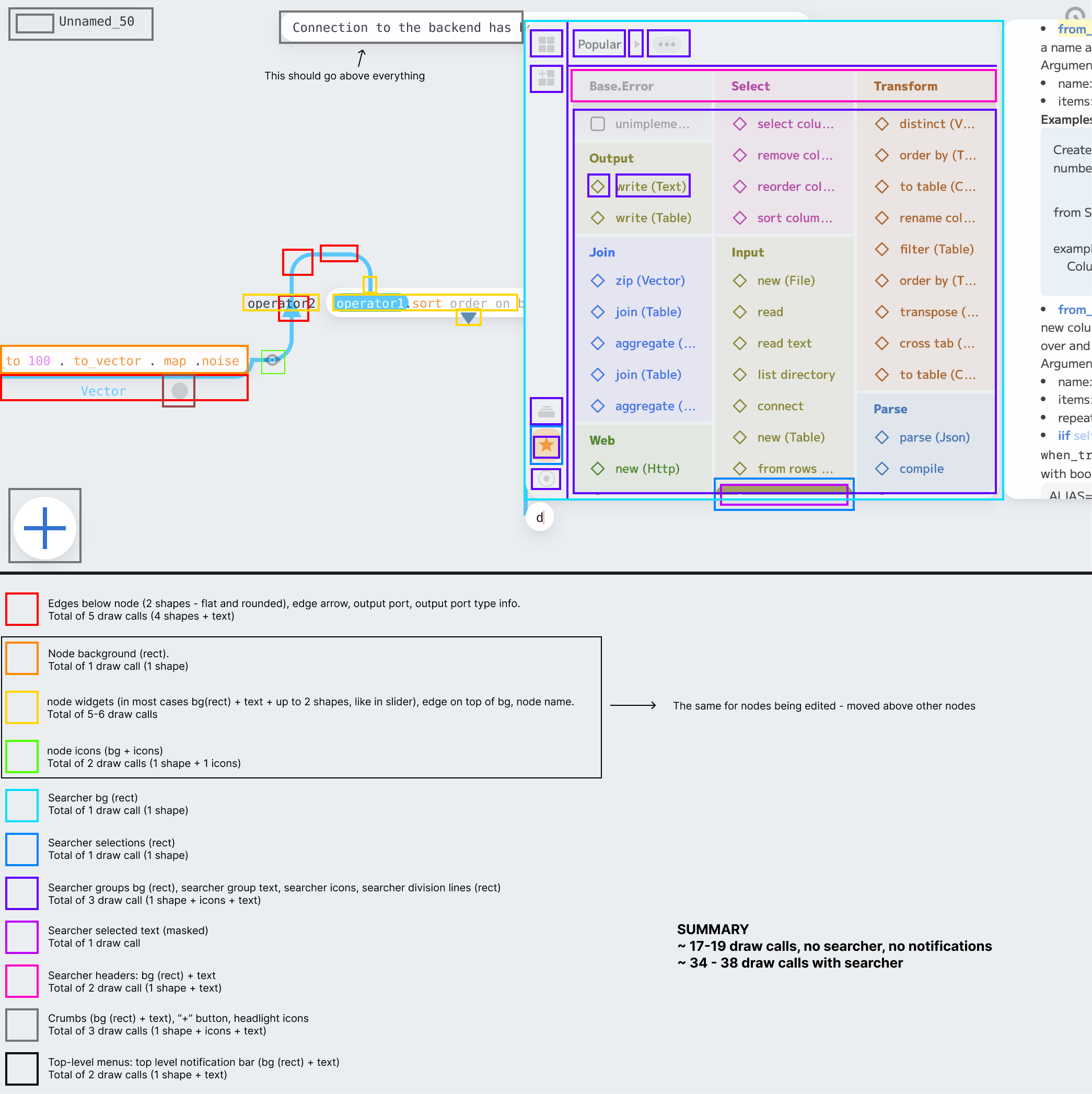
Task: Expand the Popular category arrow
Action: (635, 43)
